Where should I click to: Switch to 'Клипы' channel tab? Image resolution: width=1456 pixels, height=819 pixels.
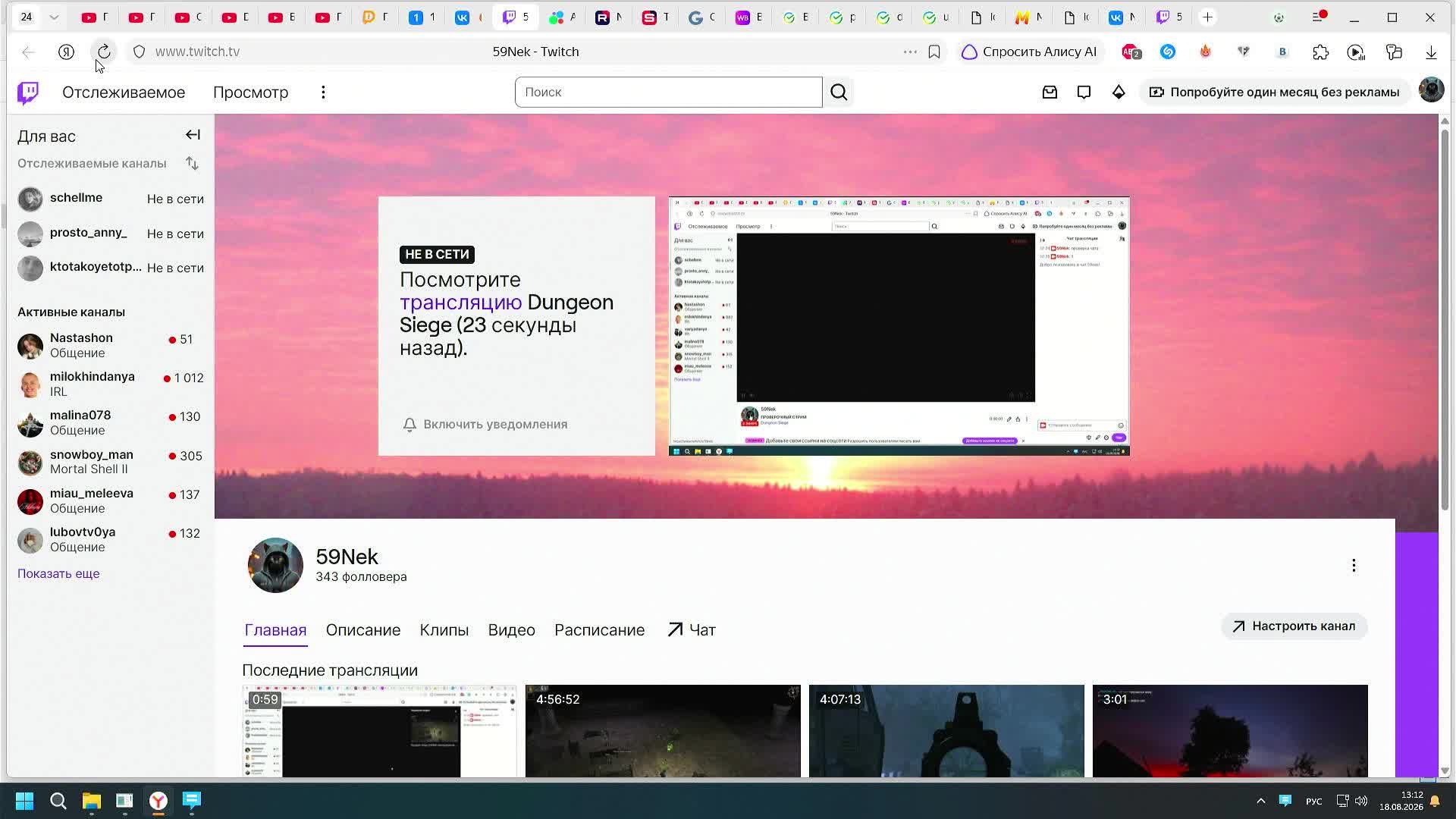click(444, 630)
